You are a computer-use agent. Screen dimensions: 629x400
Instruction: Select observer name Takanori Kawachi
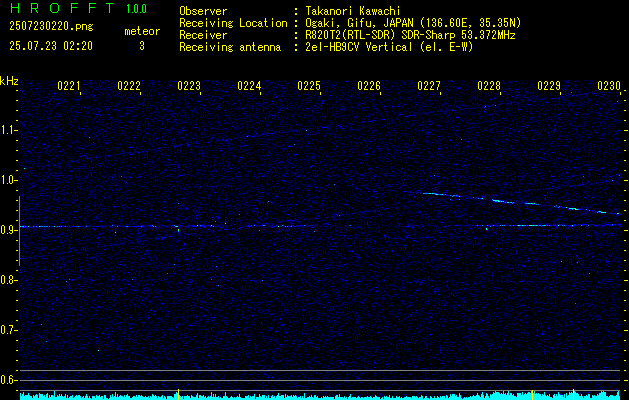tap(353, 11)
